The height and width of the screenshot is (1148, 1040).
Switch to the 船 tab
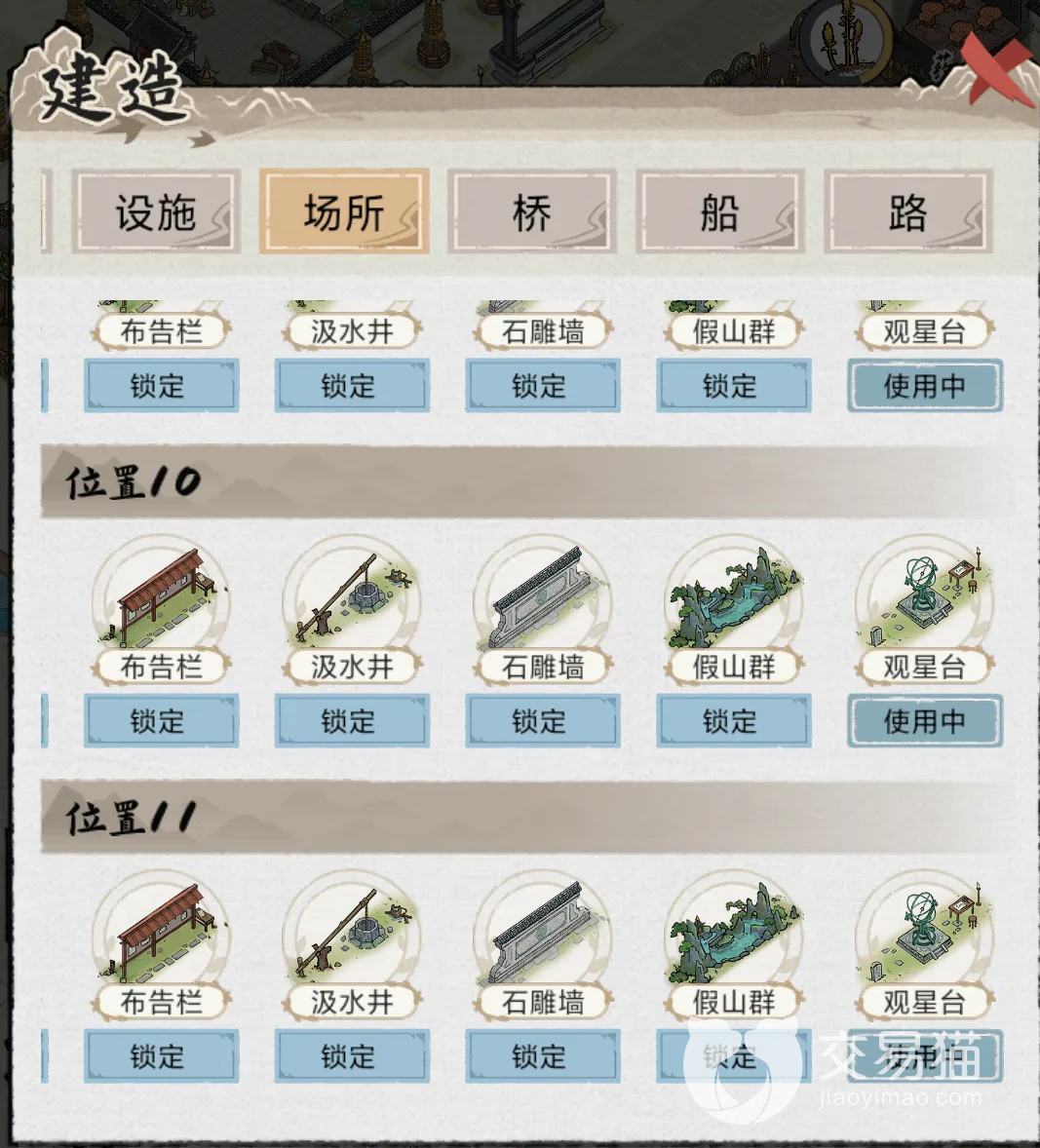pos(720,212)
